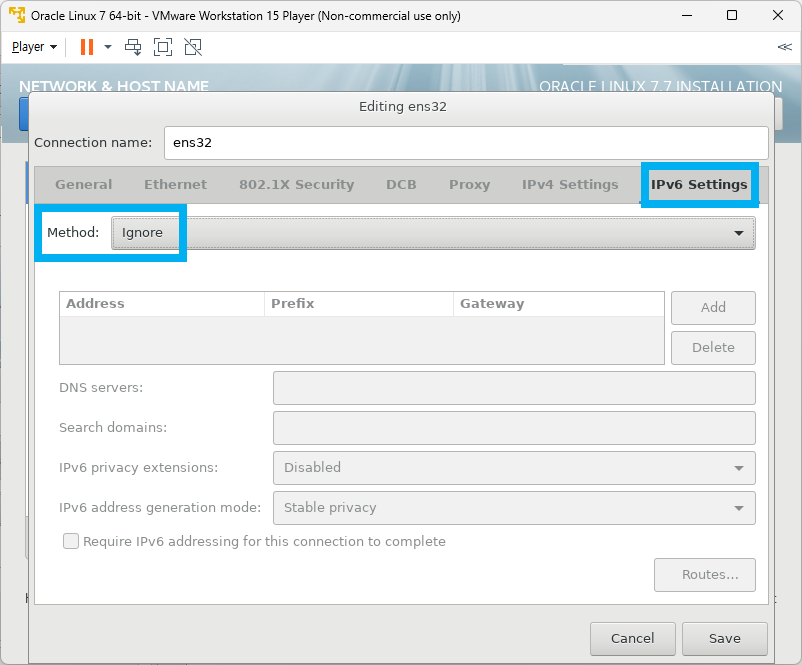Toggle Unity mode icon in the toolbar

(x=193, y=47)
